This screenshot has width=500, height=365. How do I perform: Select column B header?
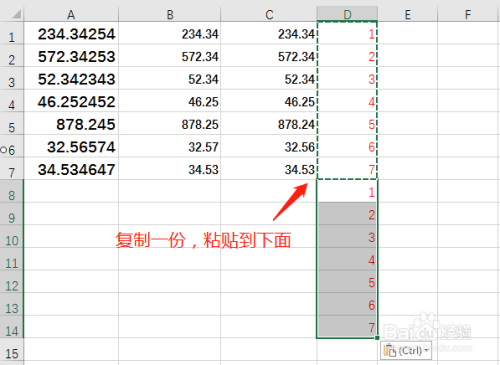point(170,14)
